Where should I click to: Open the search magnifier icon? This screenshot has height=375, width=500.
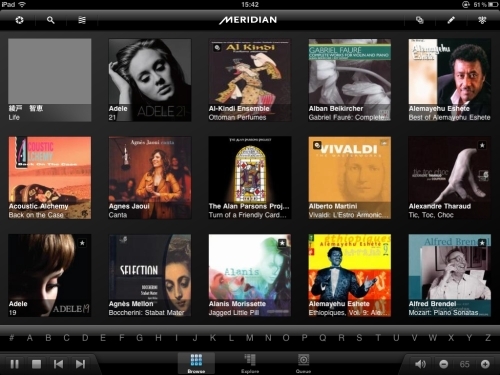coord(51,20)
